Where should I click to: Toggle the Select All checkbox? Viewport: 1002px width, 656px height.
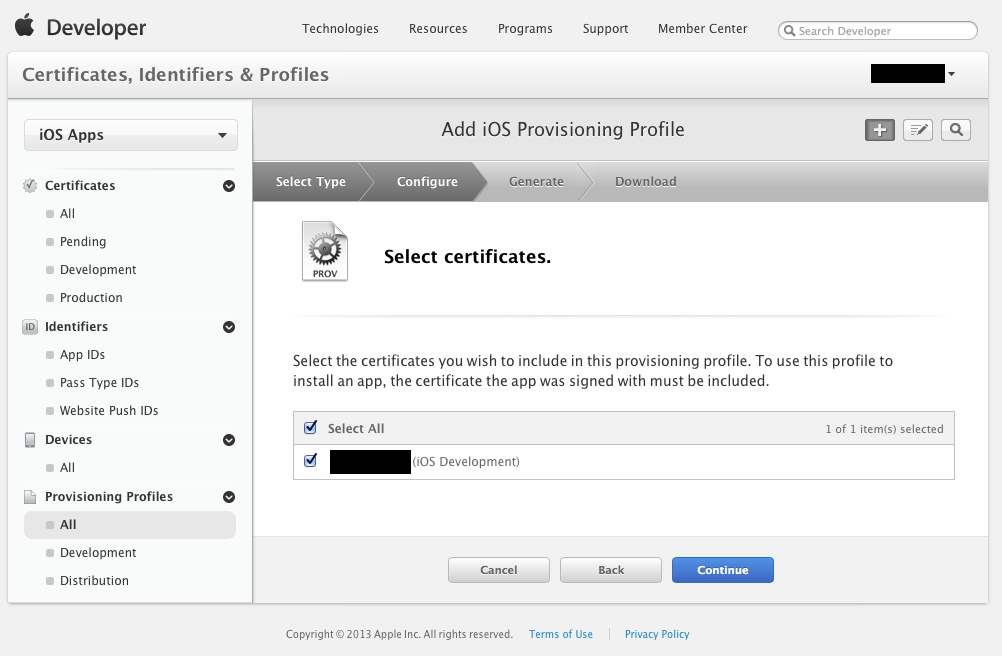tap(311, 427)
